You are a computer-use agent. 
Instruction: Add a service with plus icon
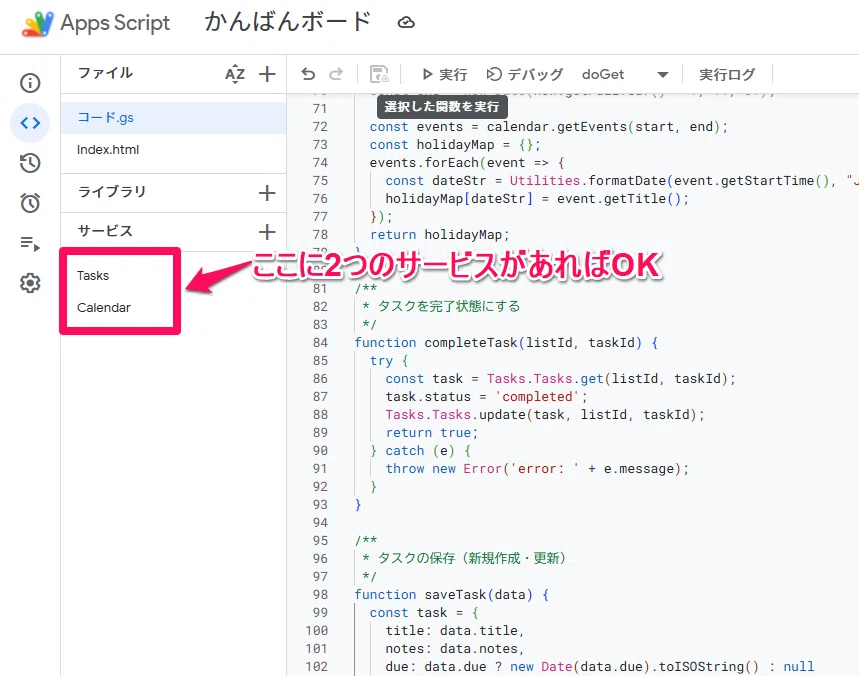[x=267, y=232]
